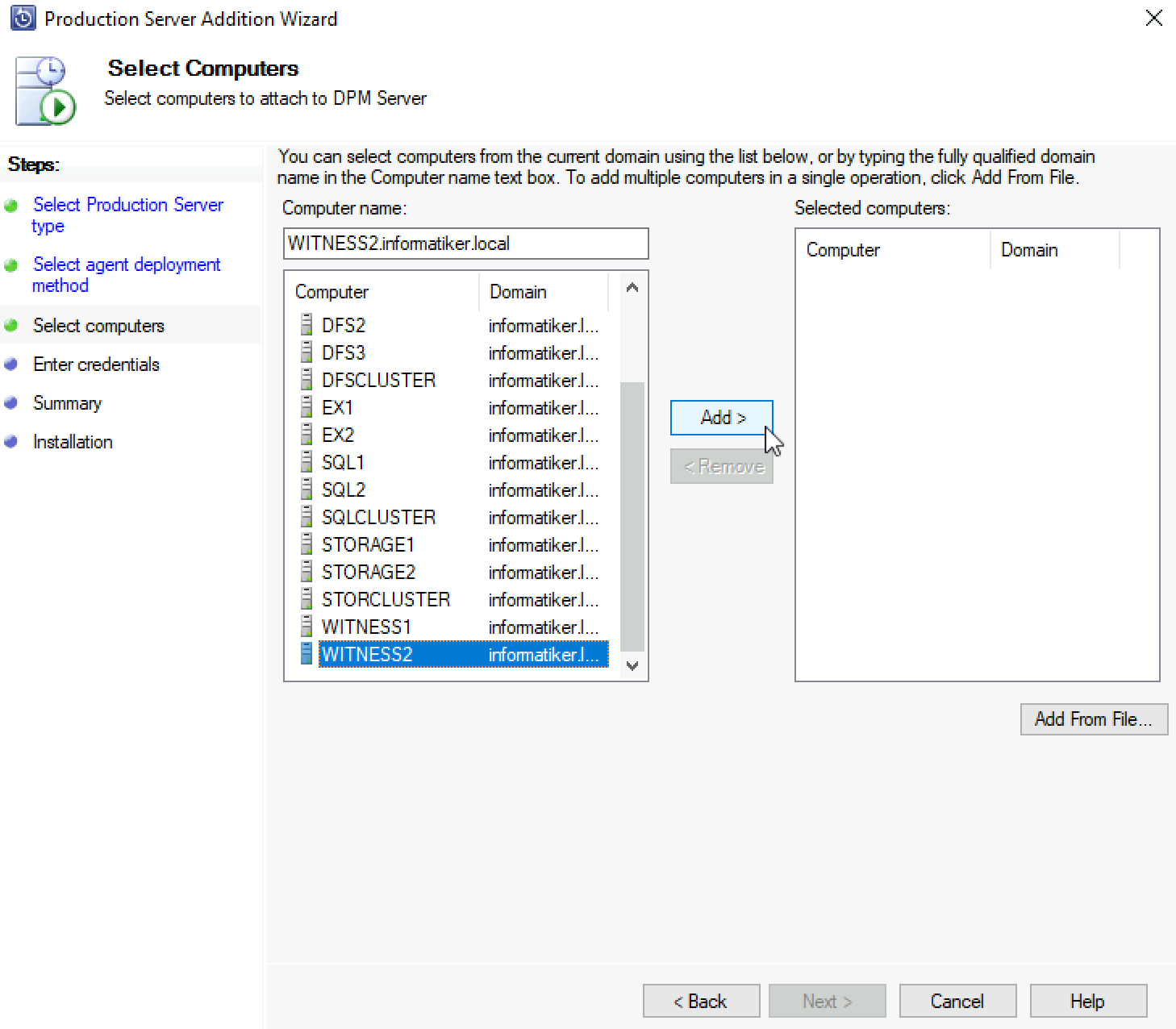Select highlighted WITNESS2 row
Screen dimensions: 1176x1029
[452, 654]
